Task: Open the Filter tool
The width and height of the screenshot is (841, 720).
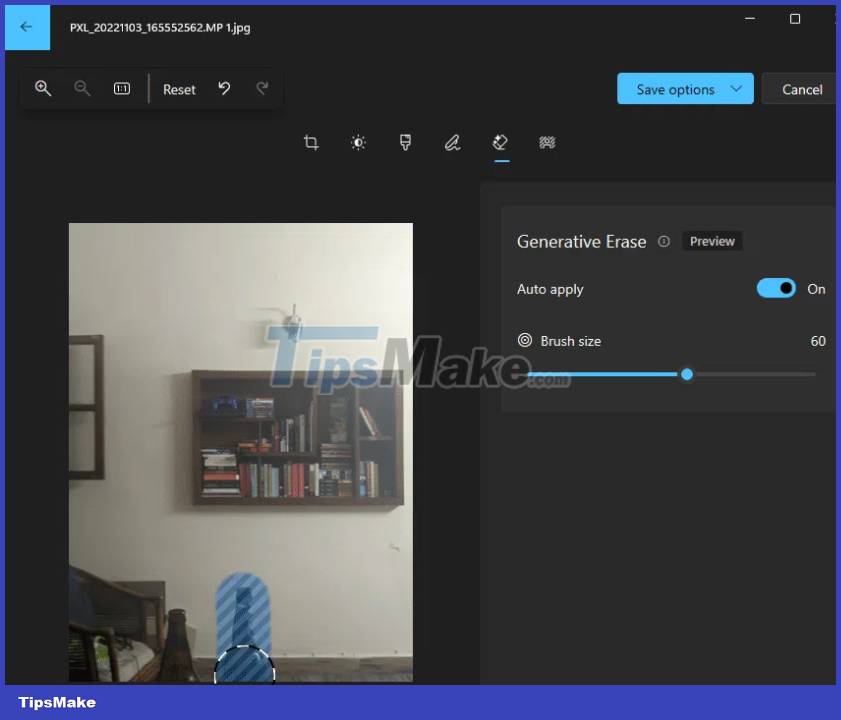Action: [x=405, y=142]
